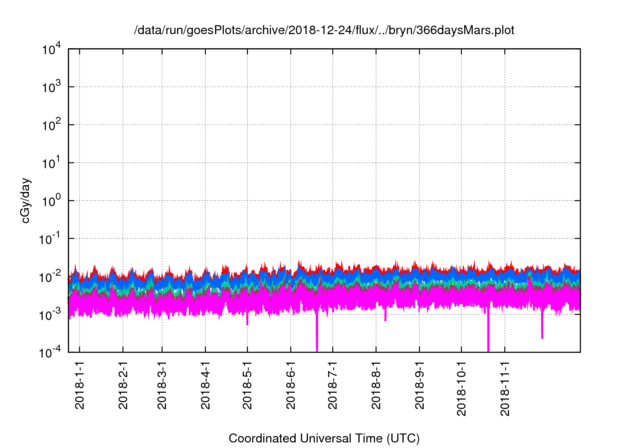The image size is (640, 448).
Task: Click the magenta spike after 2018-11-1
Action: point(542,328)
